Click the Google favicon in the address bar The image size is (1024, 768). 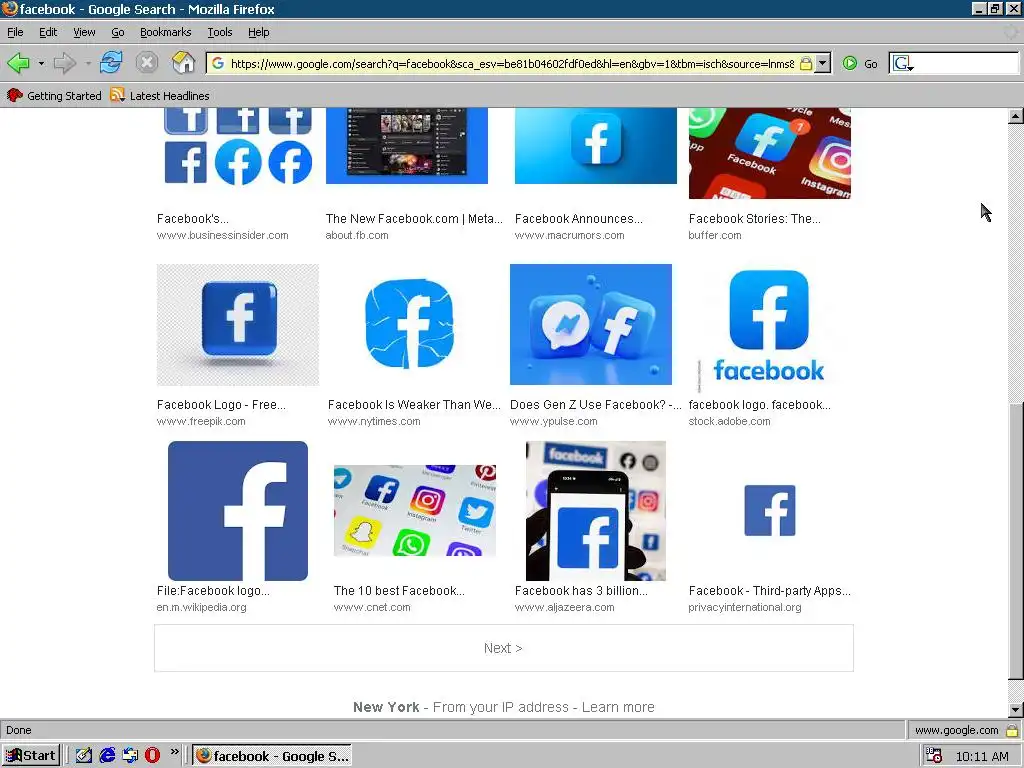tap(218, 63)
